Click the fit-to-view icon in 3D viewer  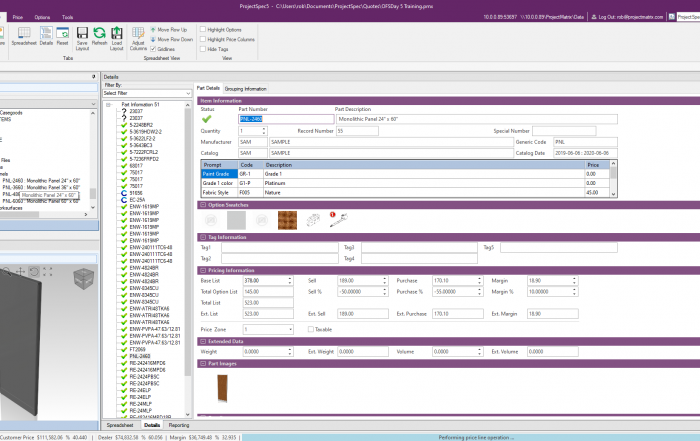point(47,271)
